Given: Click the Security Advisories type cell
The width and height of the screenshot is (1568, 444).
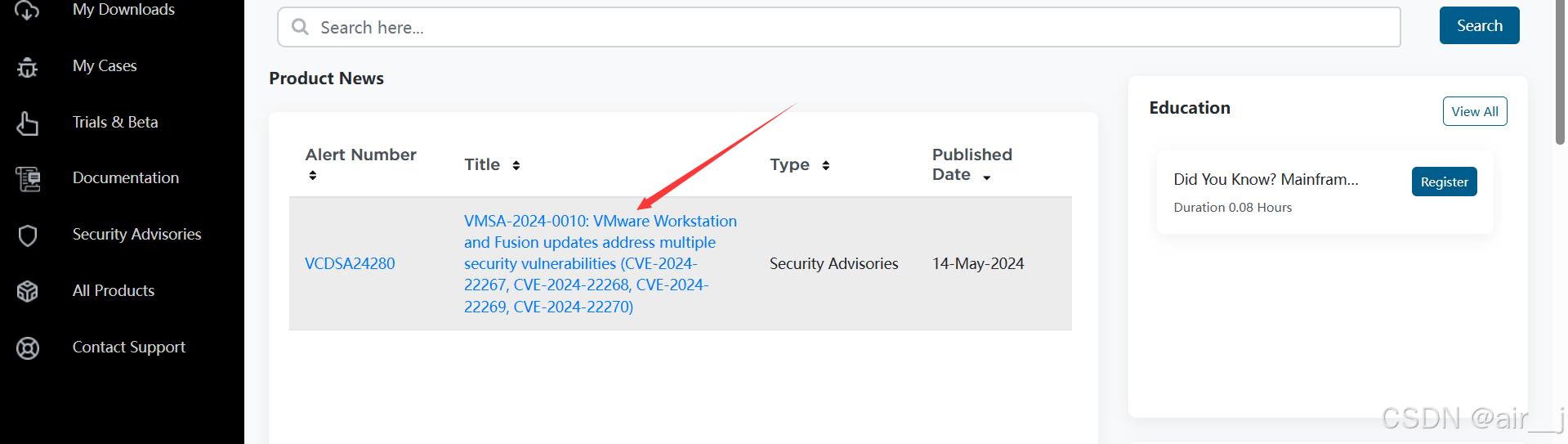Looking at the screenshot, I should (x=833, y=263).
